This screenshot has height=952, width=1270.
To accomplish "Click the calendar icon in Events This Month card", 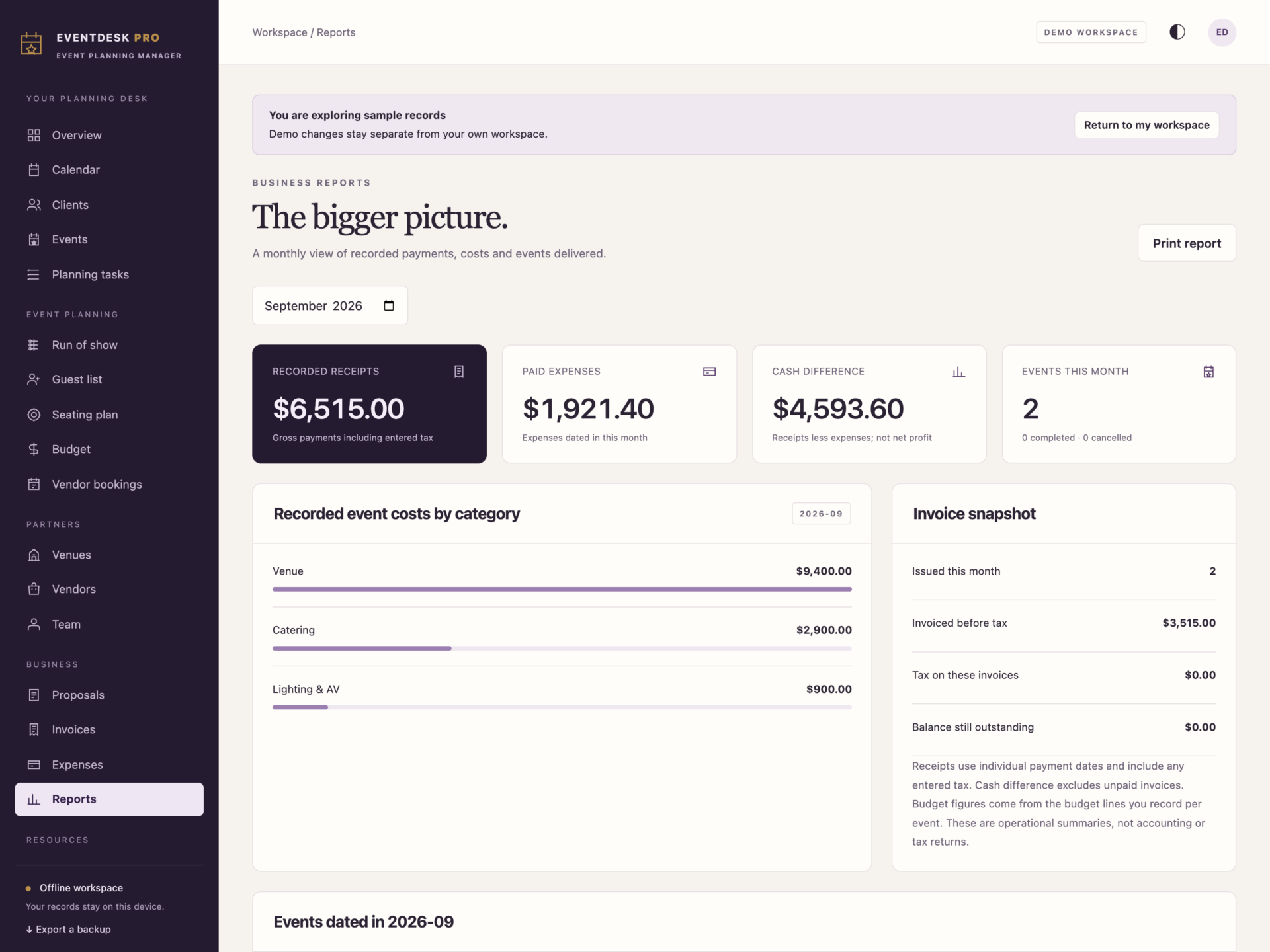I will coord(1208,372).
